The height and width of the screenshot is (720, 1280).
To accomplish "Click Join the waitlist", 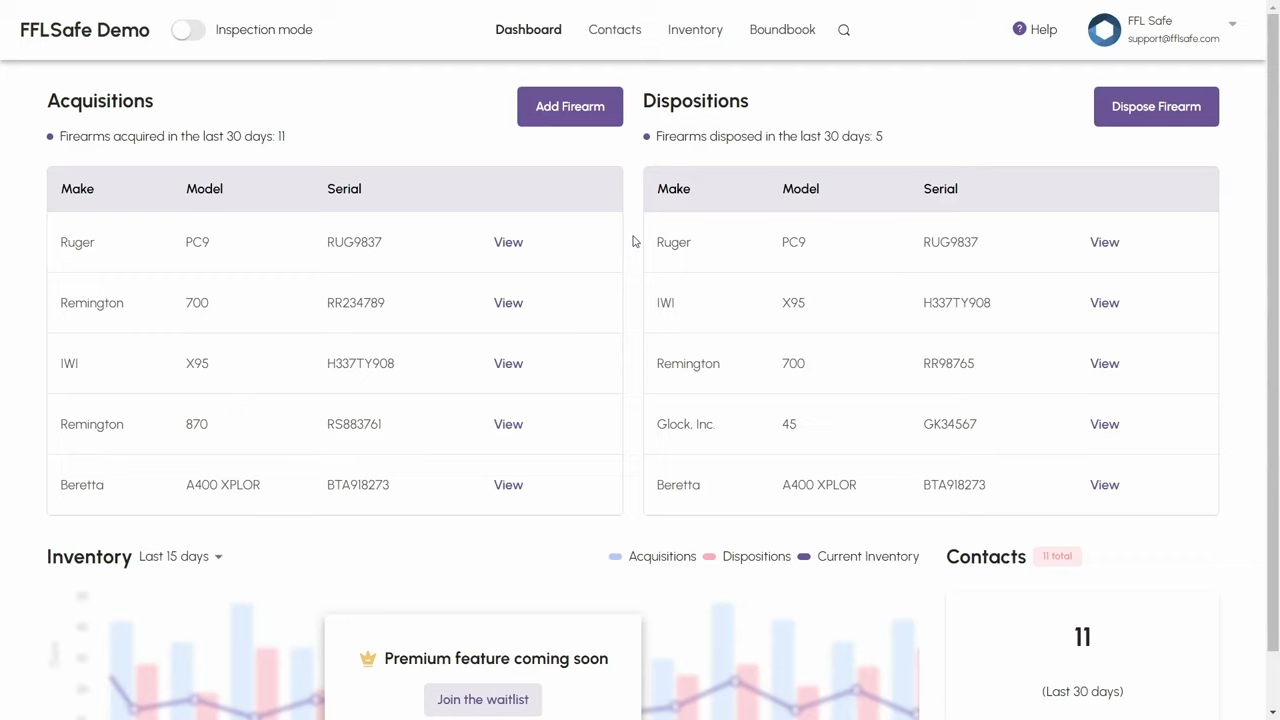I will coord(483,699).
